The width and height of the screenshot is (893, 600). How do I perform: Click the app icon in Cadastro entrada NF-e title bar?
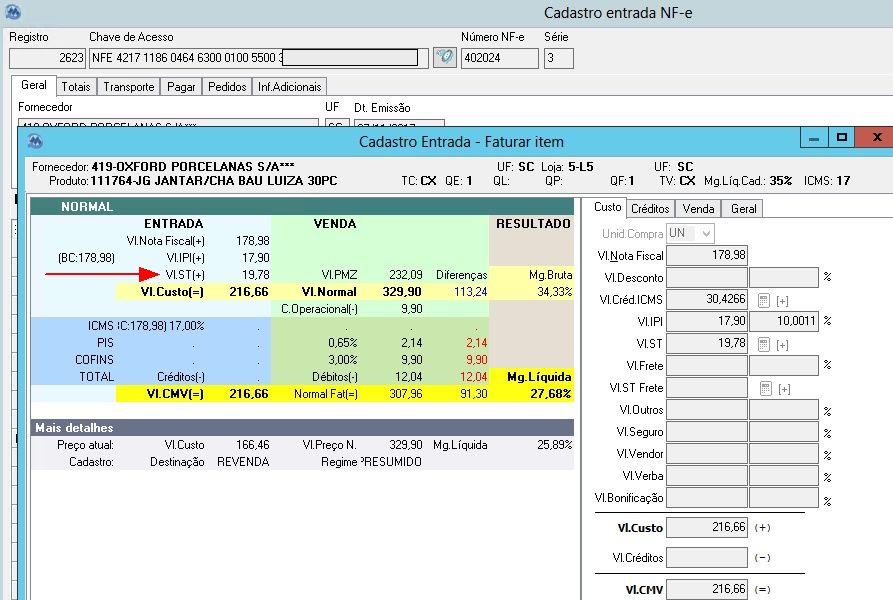coord(13,12)
